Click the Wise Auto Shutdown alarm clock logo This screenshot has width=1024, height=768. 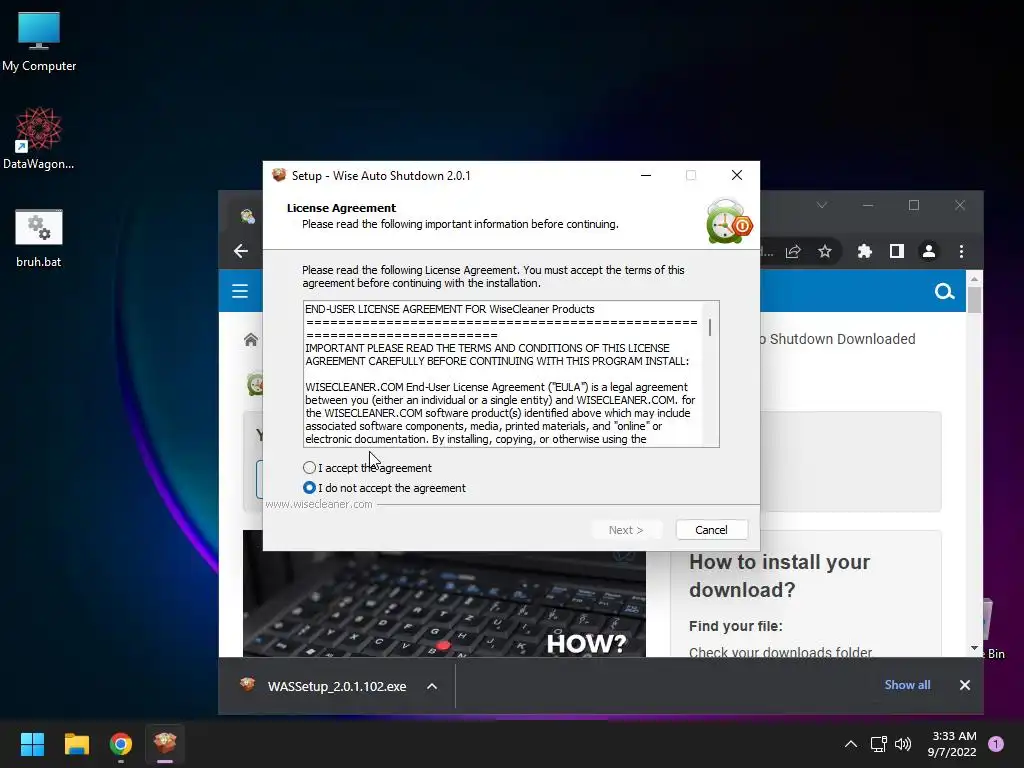(x=729, y=221)
